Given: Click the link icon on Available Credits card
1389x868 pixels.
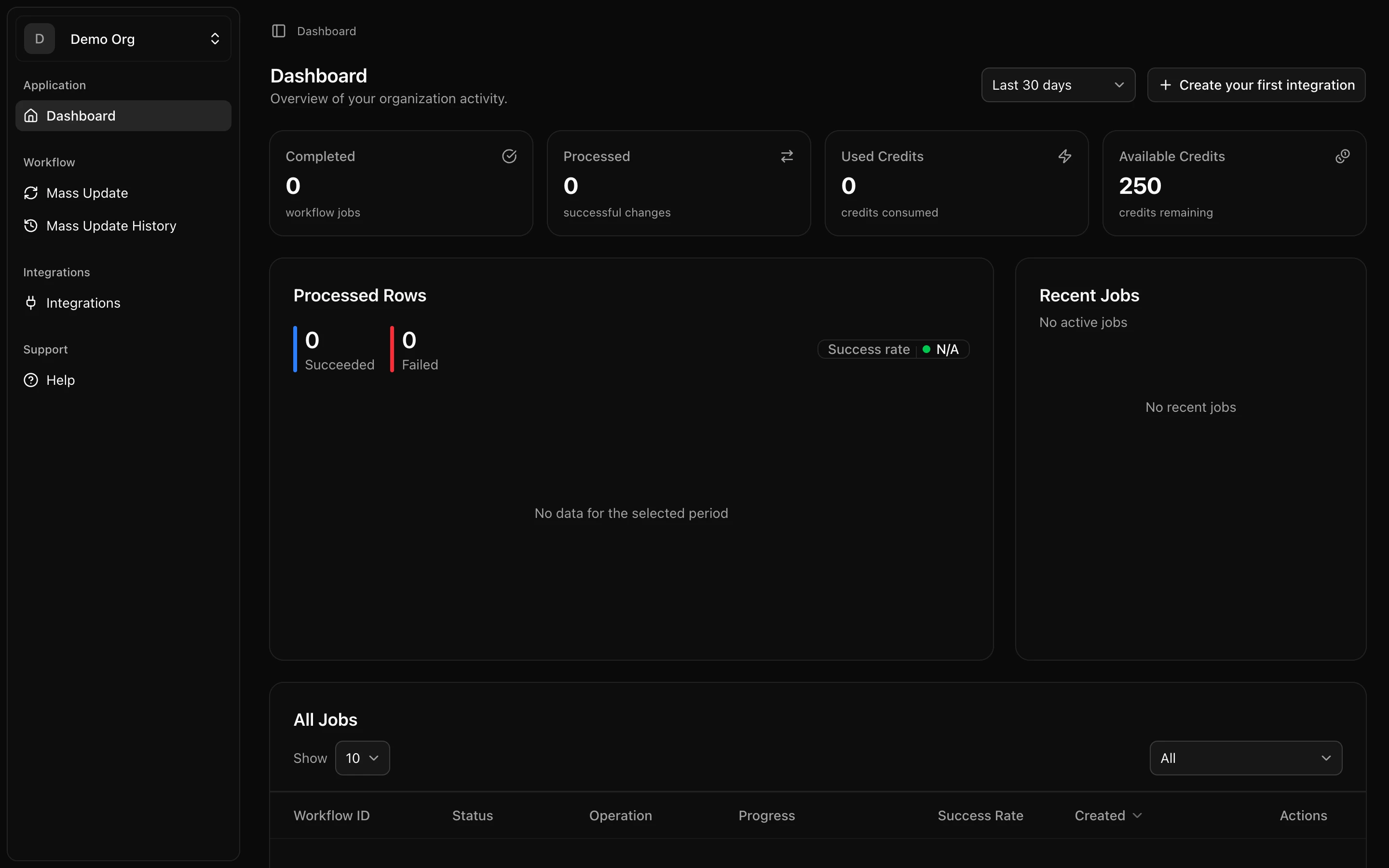Looking at the screenshot, I should pyautogui.click(x=1343, y=156).
